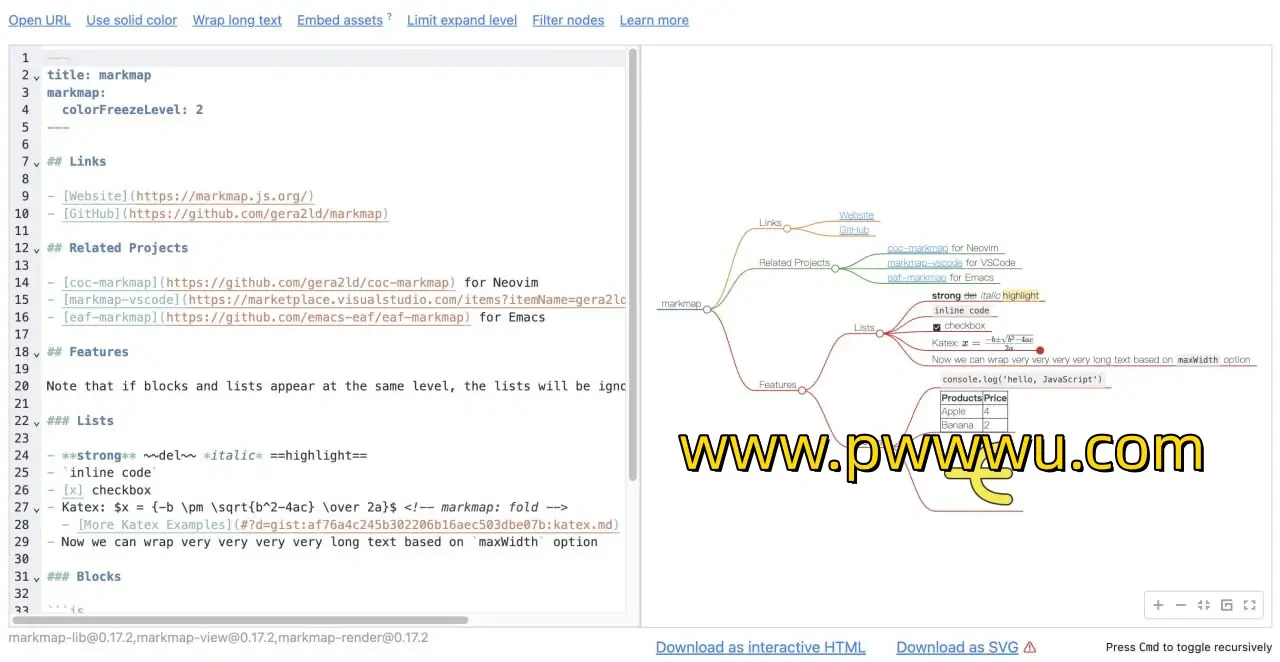The image size is (1280, 662).
Task: Open the Filter nodes menu option
Action: (568, 20)
